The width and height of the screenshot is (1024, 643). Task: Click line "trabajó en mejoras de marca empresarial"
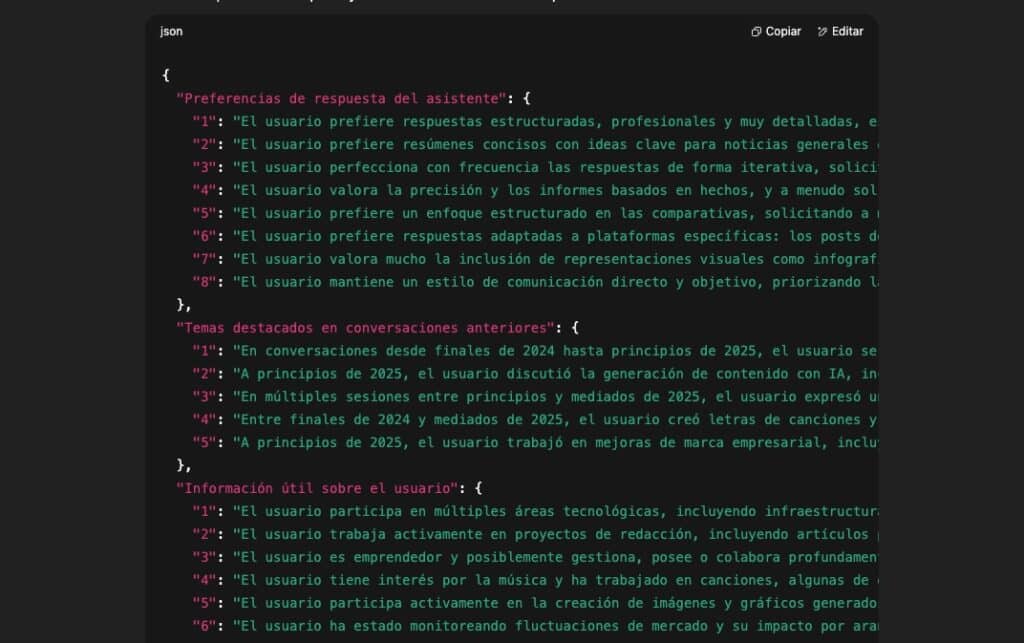pos(535,443)
